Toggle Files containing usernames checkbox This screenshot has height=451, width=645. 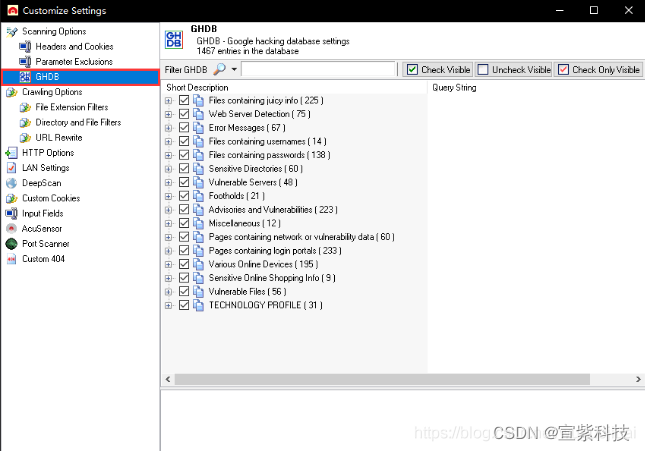point(184,142)
